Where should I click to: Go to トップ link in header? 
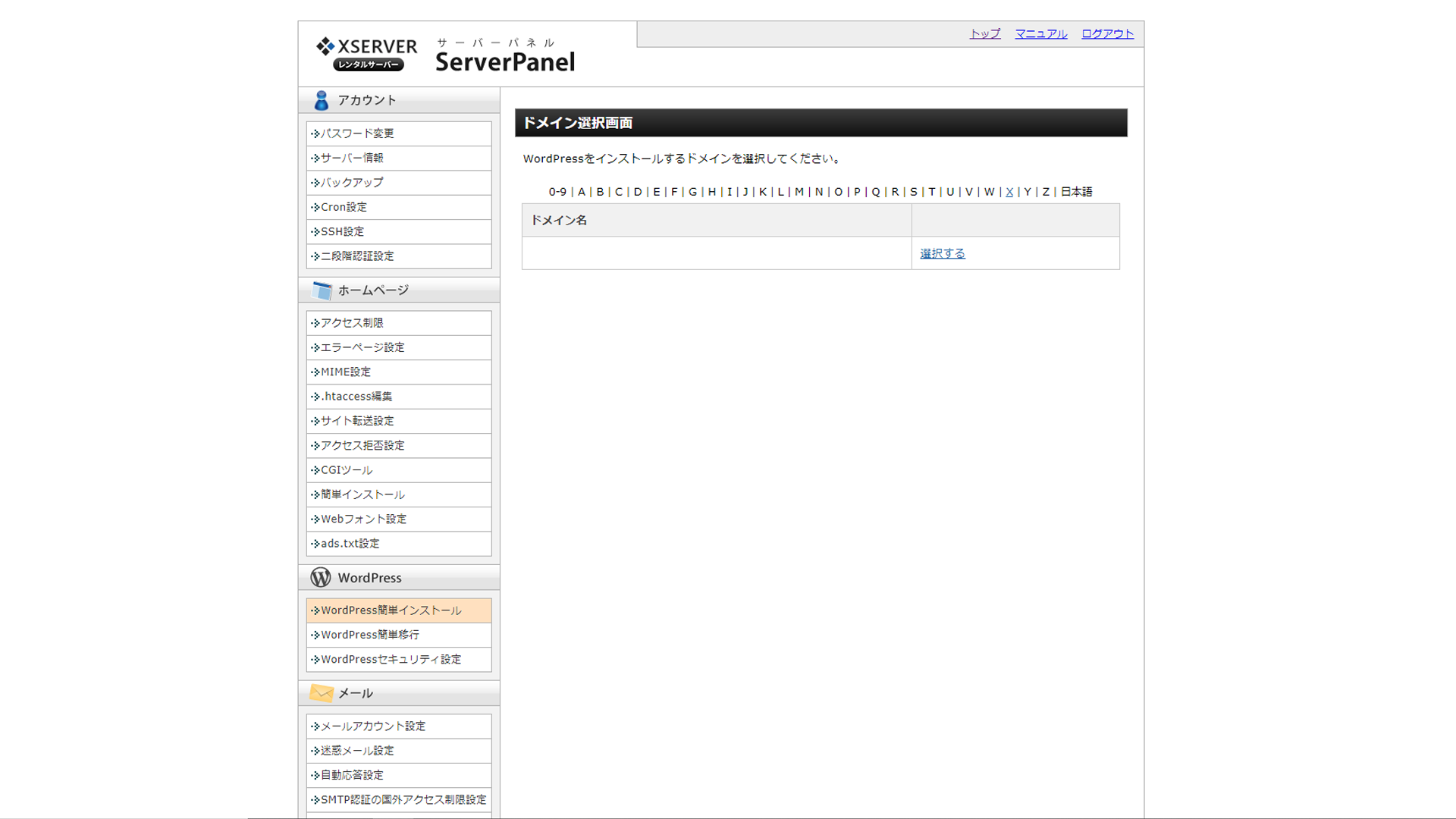click(x=984, y=33)
